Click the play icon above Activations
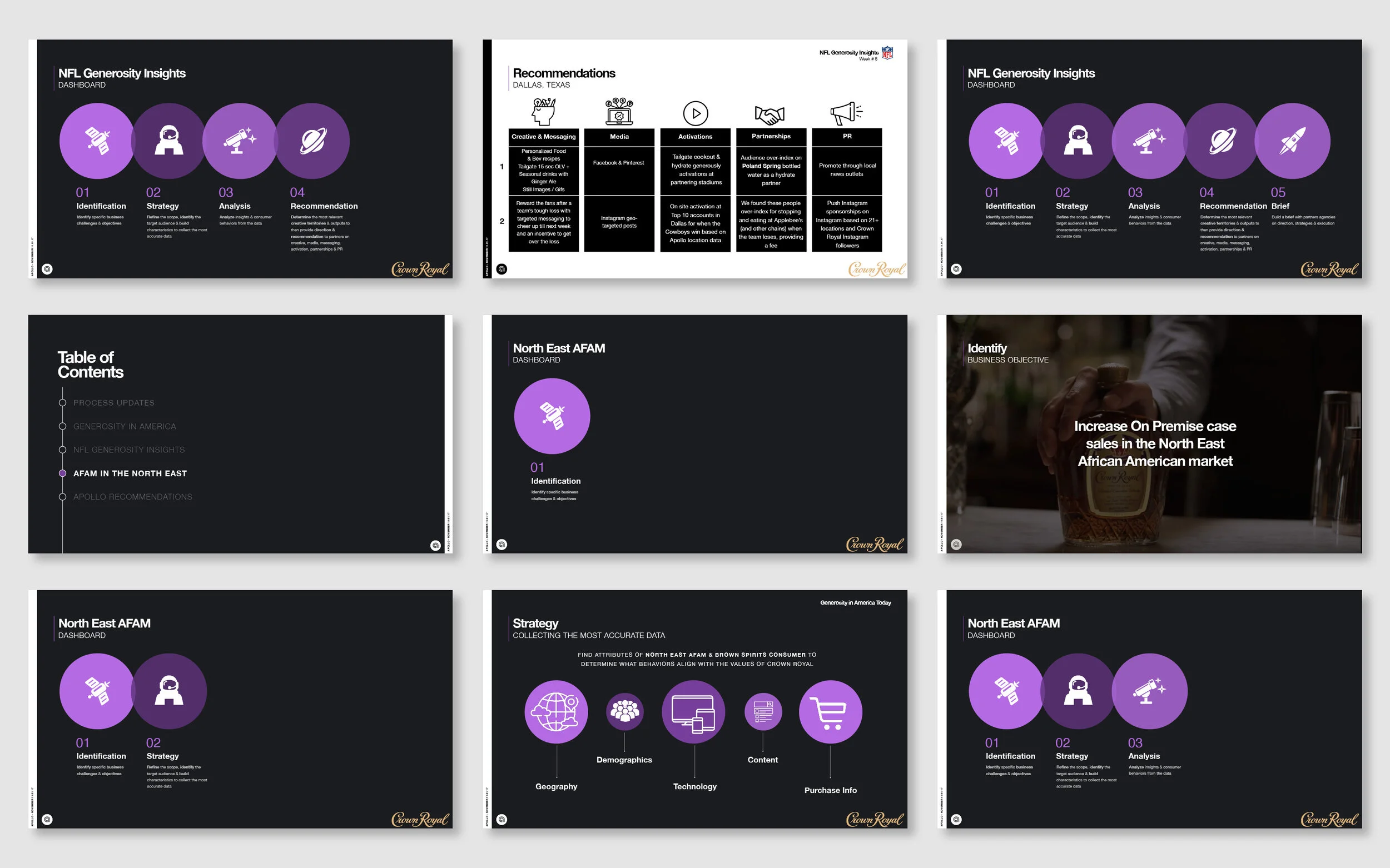This screenshot has height=868, width=1390. point(696,114)
